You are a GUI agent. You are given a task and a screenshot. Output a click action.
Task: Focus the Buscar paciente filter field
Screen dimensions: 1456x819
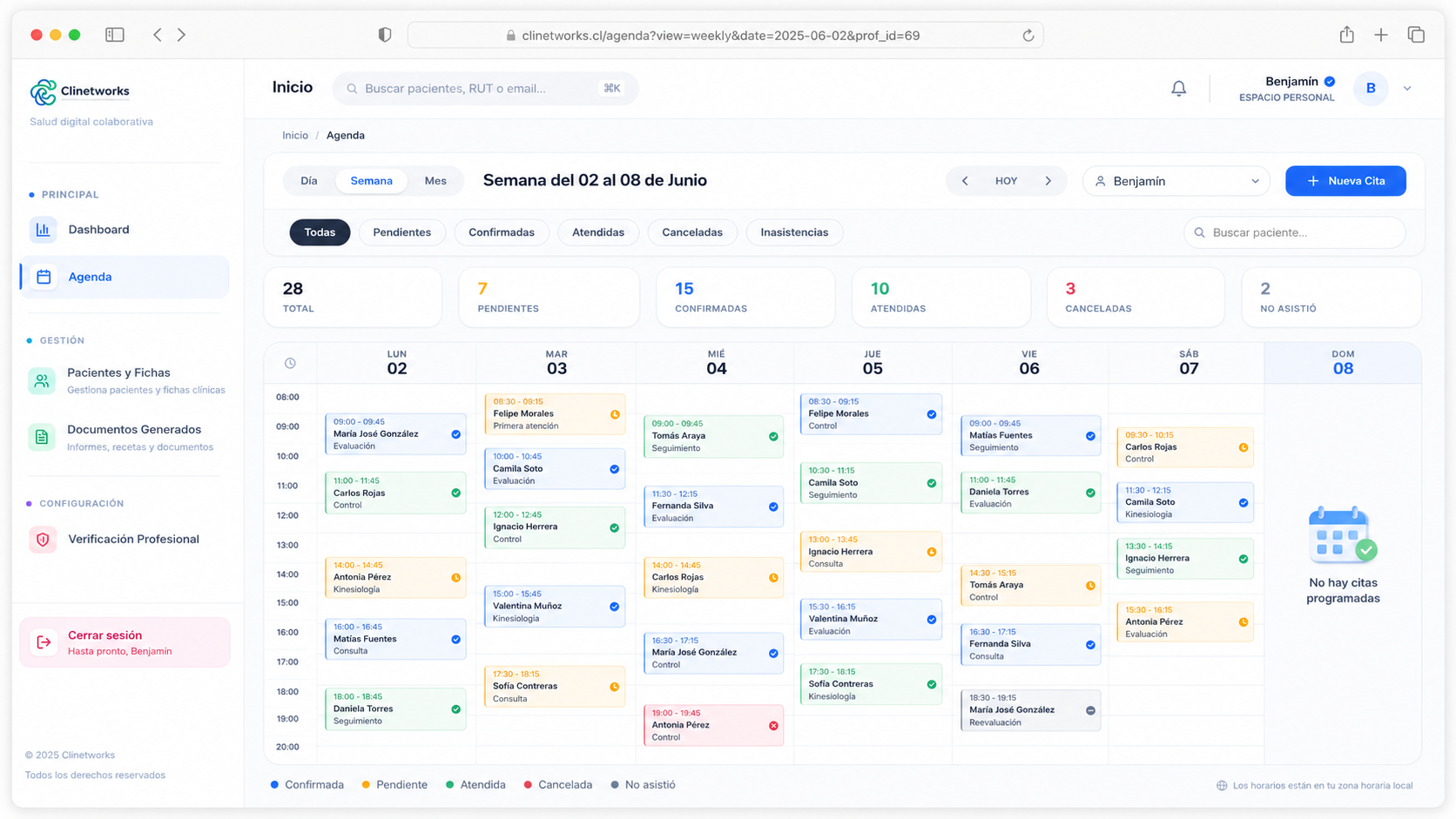click(x=1295, y=232)
